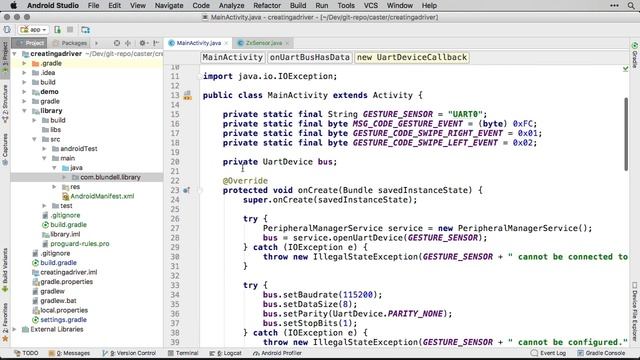
Task: Open the Version Control tool window
Action: (x=129, y=353)
